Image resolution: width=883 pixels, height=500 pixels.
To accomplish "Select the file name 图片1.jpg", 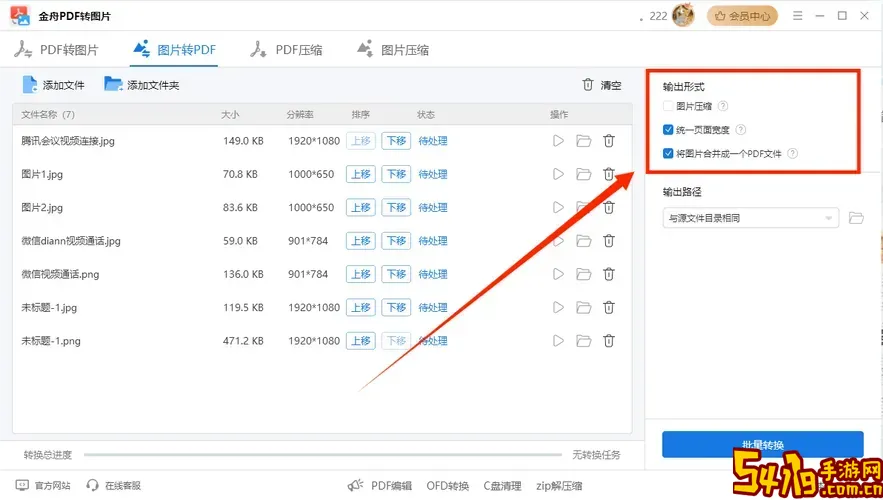I will [x=42, y=175].
